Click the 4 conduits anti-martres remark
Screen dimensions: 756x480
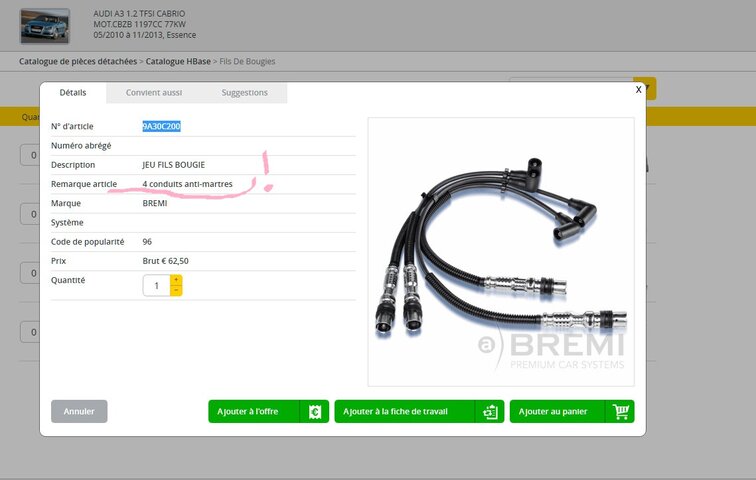[188, 184]
